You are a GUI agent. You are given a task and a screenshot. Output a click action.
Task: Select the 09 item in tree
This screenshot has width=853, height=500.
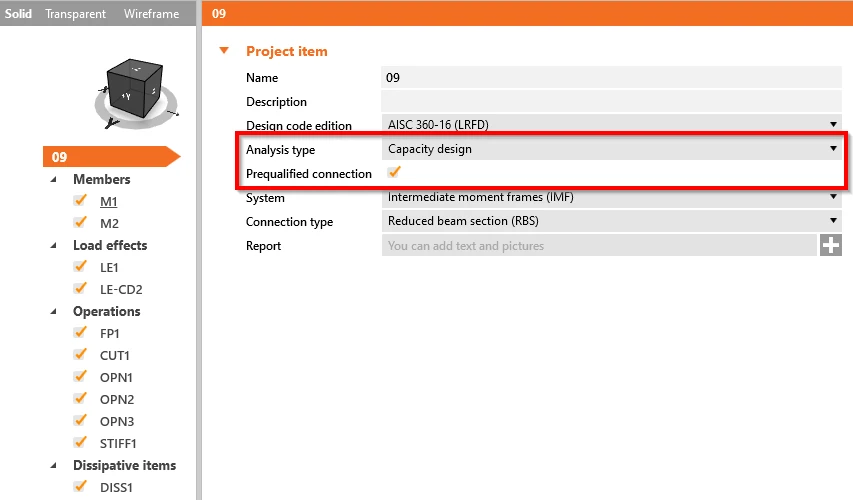tap(111, 157)
